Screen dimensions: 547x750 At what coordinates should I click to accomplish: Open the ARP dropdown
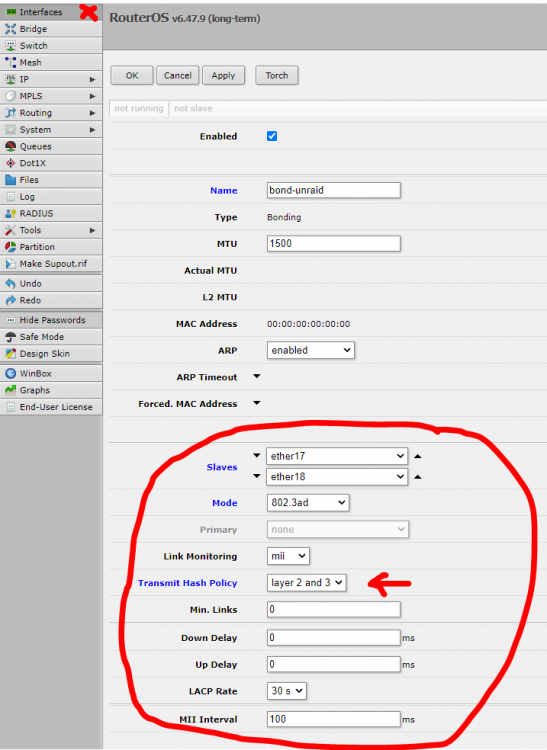(x=311, y=350)
